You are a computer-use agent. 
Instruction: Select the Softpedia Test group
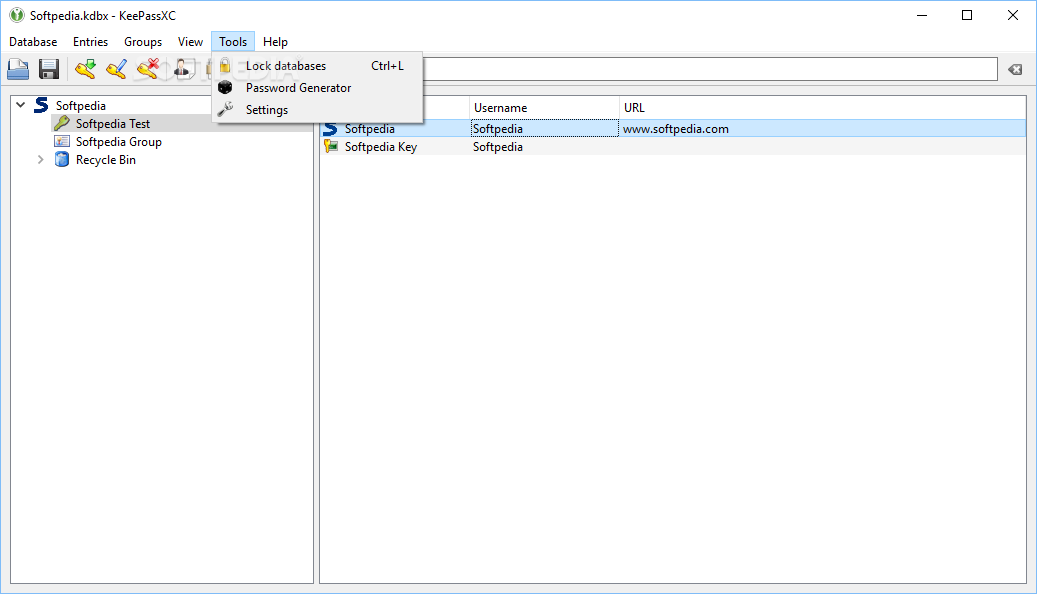click(112, 124)
